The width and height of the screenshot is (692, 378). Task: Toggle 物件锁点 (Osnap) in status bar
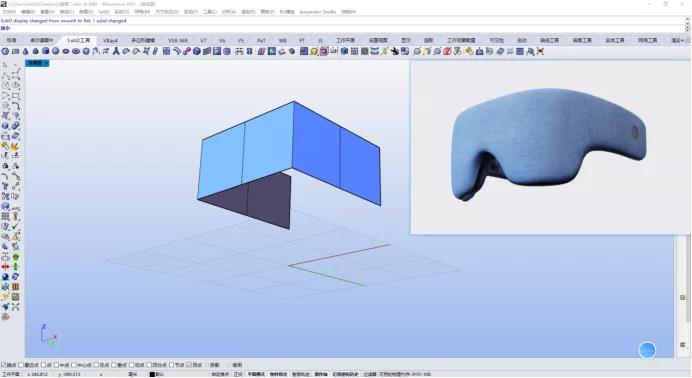pos(278,374)
